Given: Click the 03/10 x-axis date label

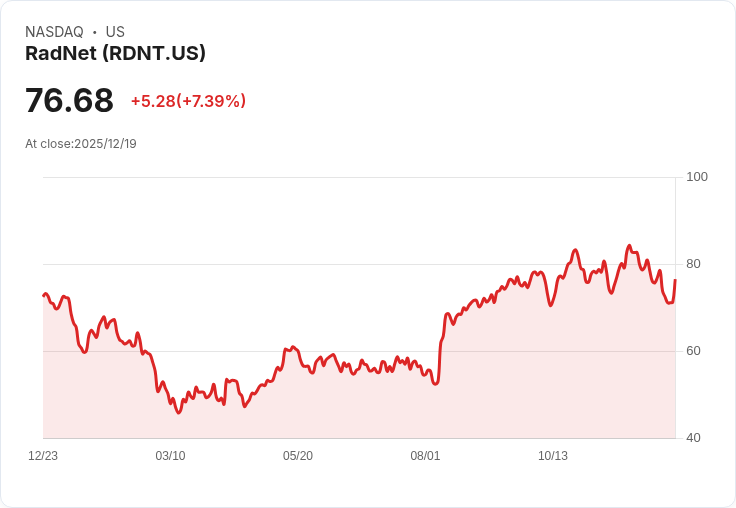Looking at the screenshot, I should click(170, 456).
